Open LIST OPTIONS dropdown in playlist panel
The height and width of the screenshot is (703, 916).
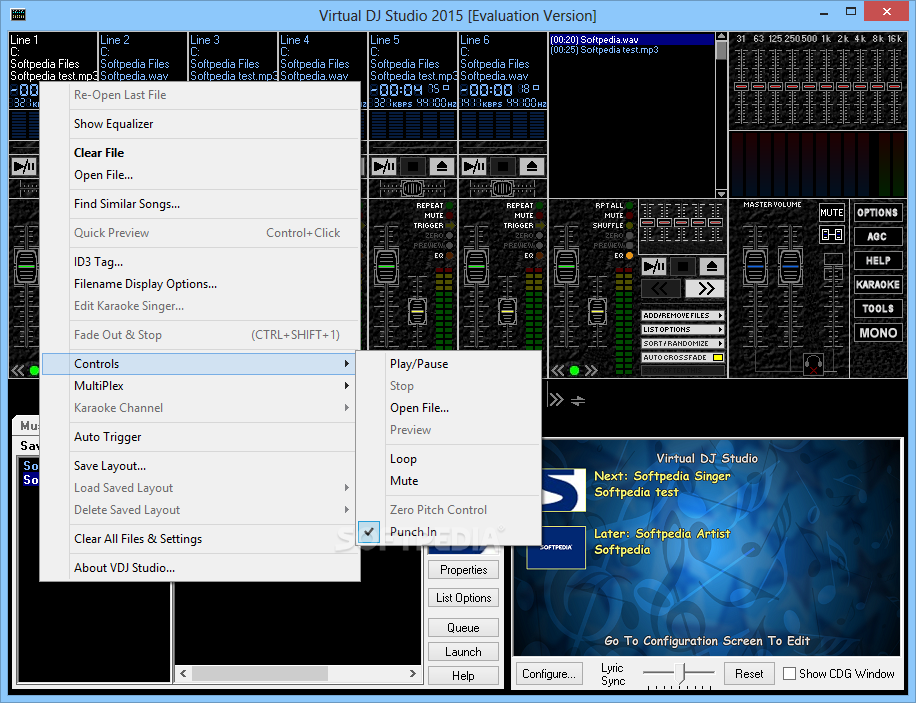coord(683,330)
